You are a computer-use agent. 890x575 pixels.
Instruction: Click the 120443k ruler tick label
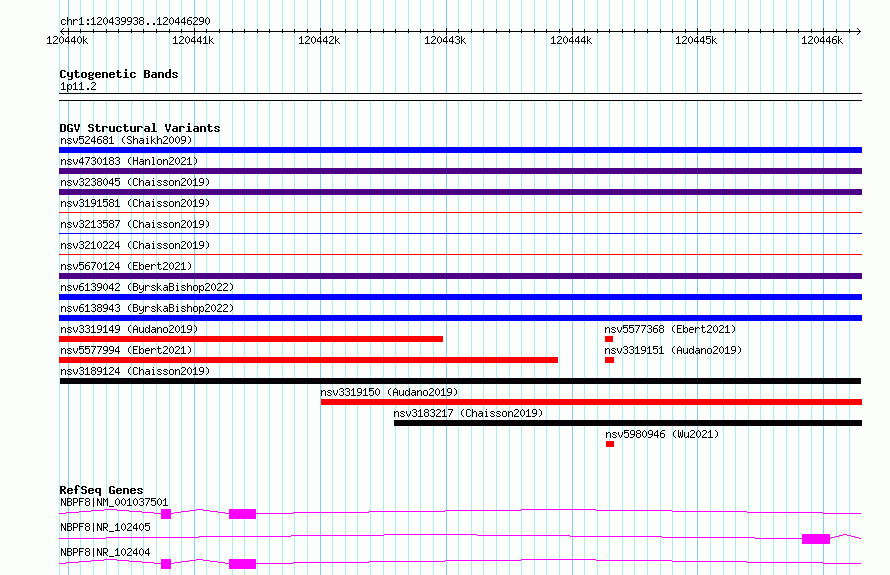point(445,40)
